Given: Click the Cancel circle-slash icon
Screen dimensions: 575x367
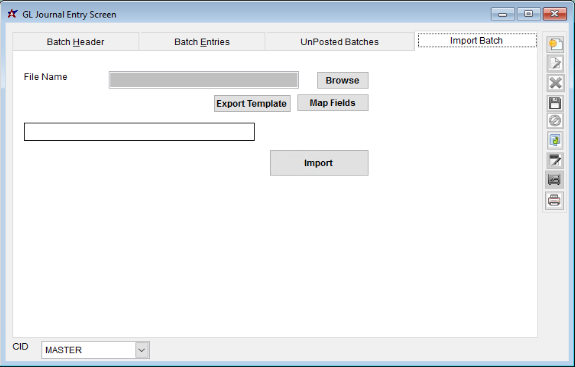Looking at the screenshot, I should point(555,120).
